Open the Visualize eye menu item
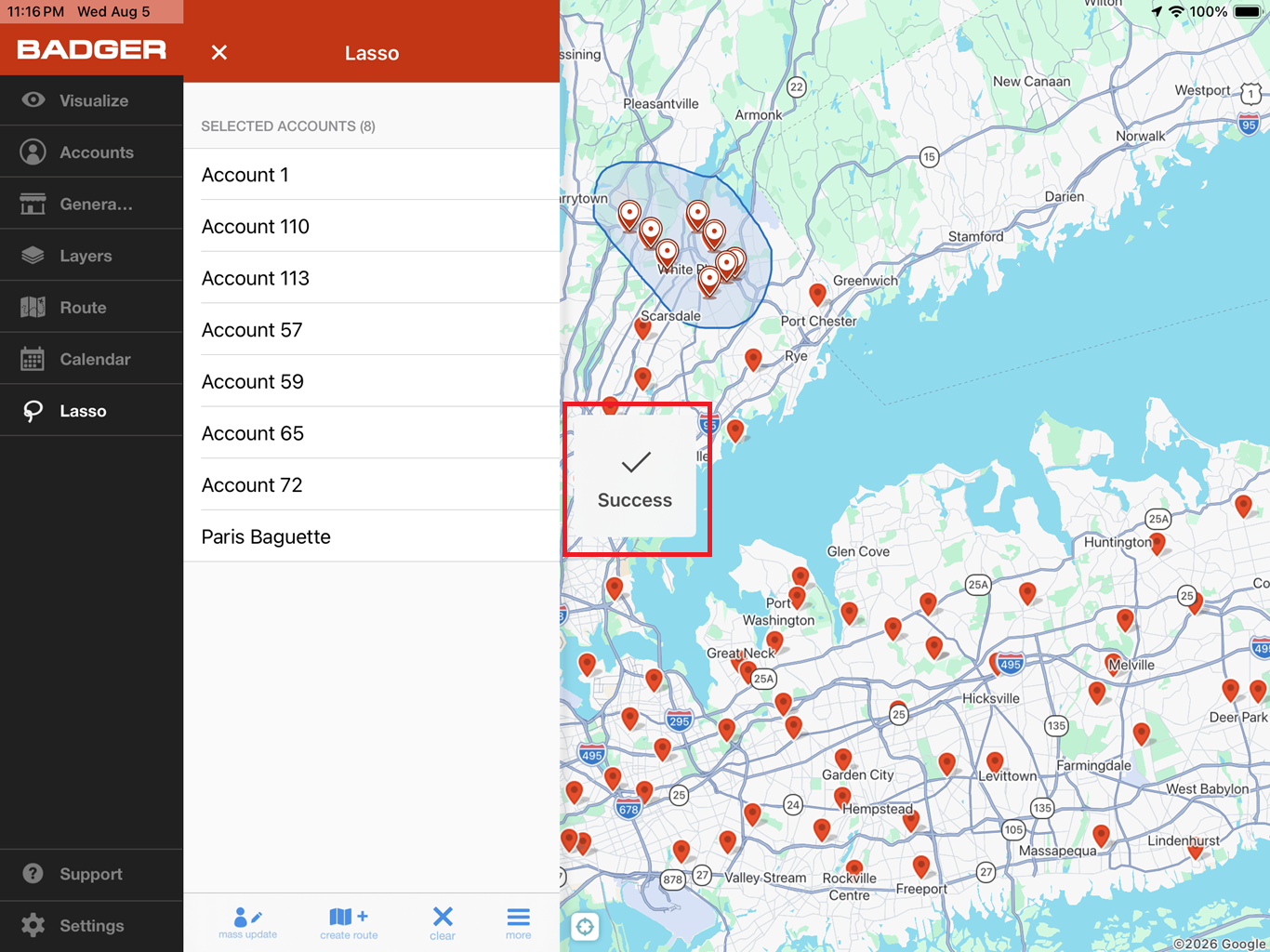 point(91,100)
